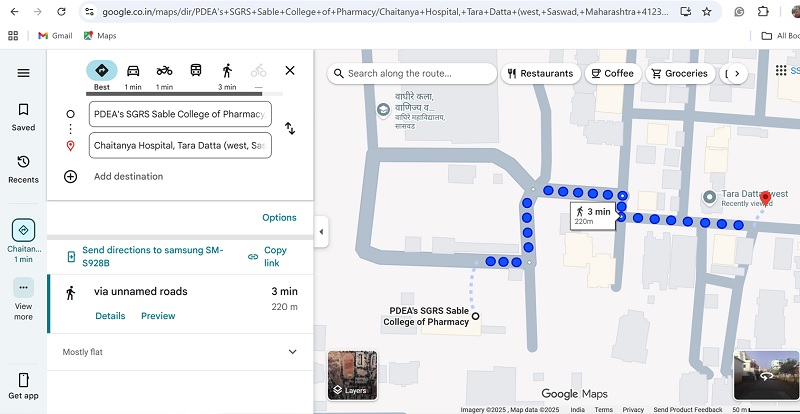The image size is (800, 414).
Task: Show more category chips with arrow
Action: pyautogui.click(x=737, y=73)
